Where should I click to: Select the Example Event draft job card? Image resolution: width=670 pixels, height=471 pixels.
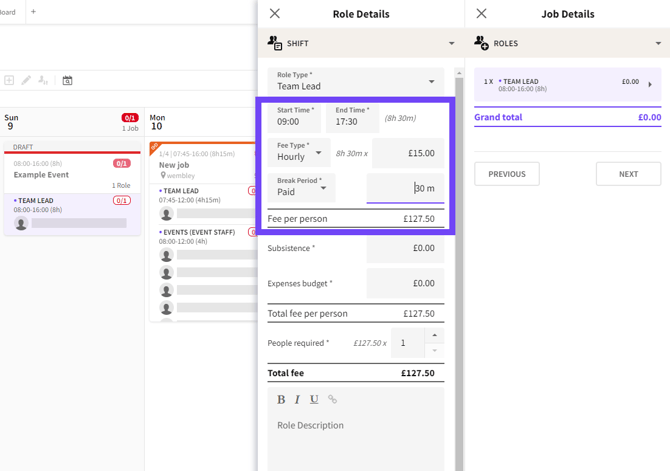coord(72,171)
